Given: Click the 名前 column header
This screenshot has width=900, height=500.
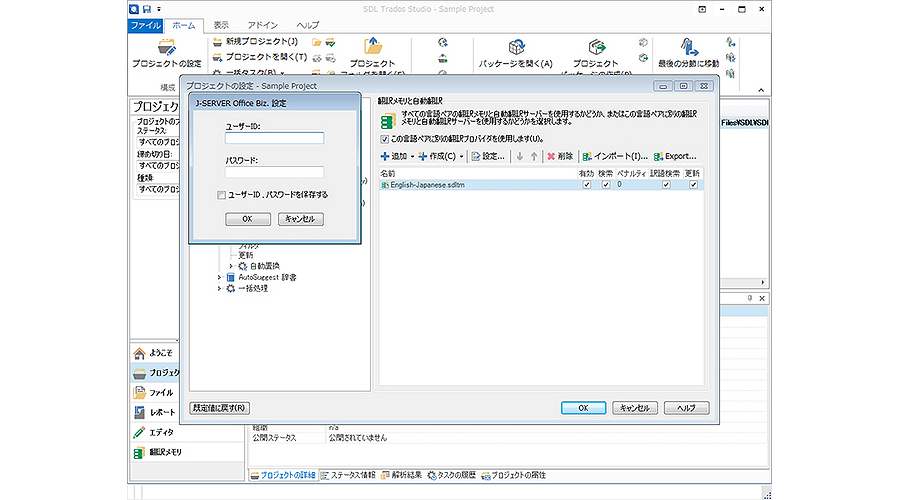Looking at the screenshot, I should [478, 173].
